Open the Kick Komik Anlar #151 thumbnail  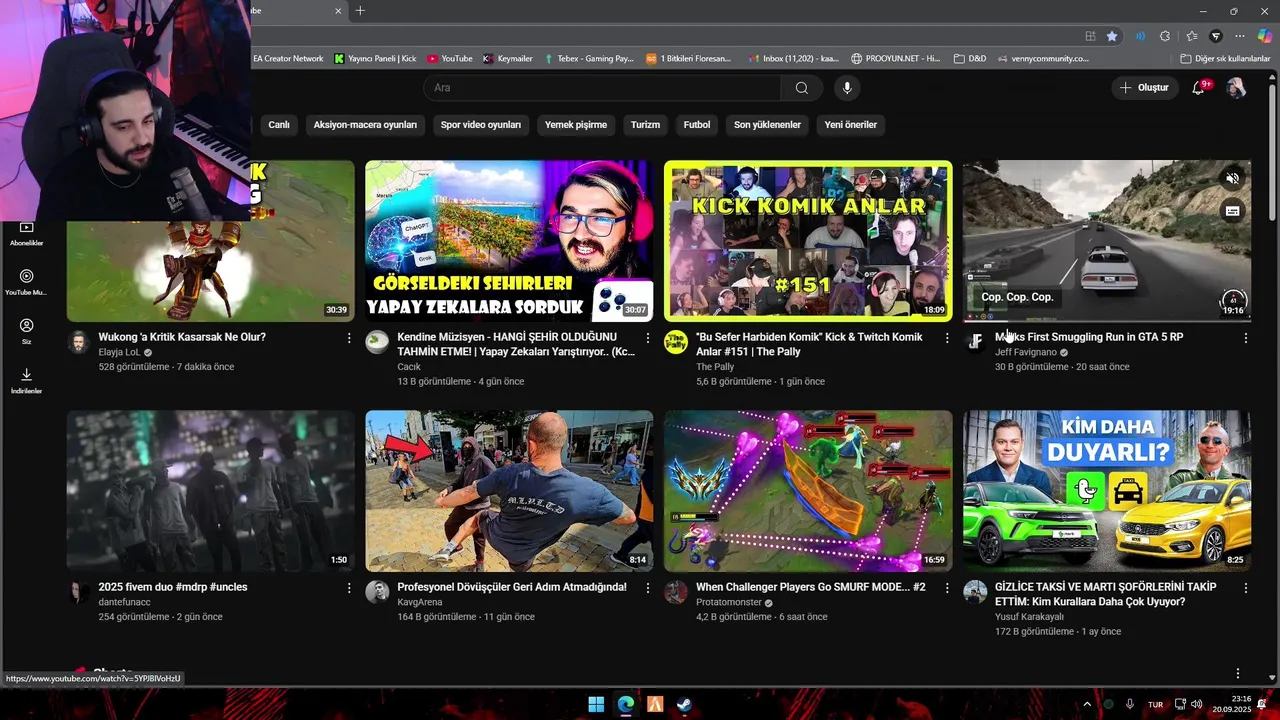pyautogui.click(x=808, y=241)
